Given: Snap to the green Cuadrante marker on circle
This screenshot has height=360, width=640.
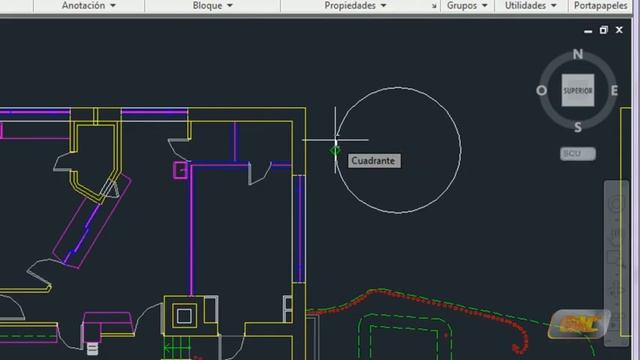Looking at the screenshot, I should [x=335, y=151].
